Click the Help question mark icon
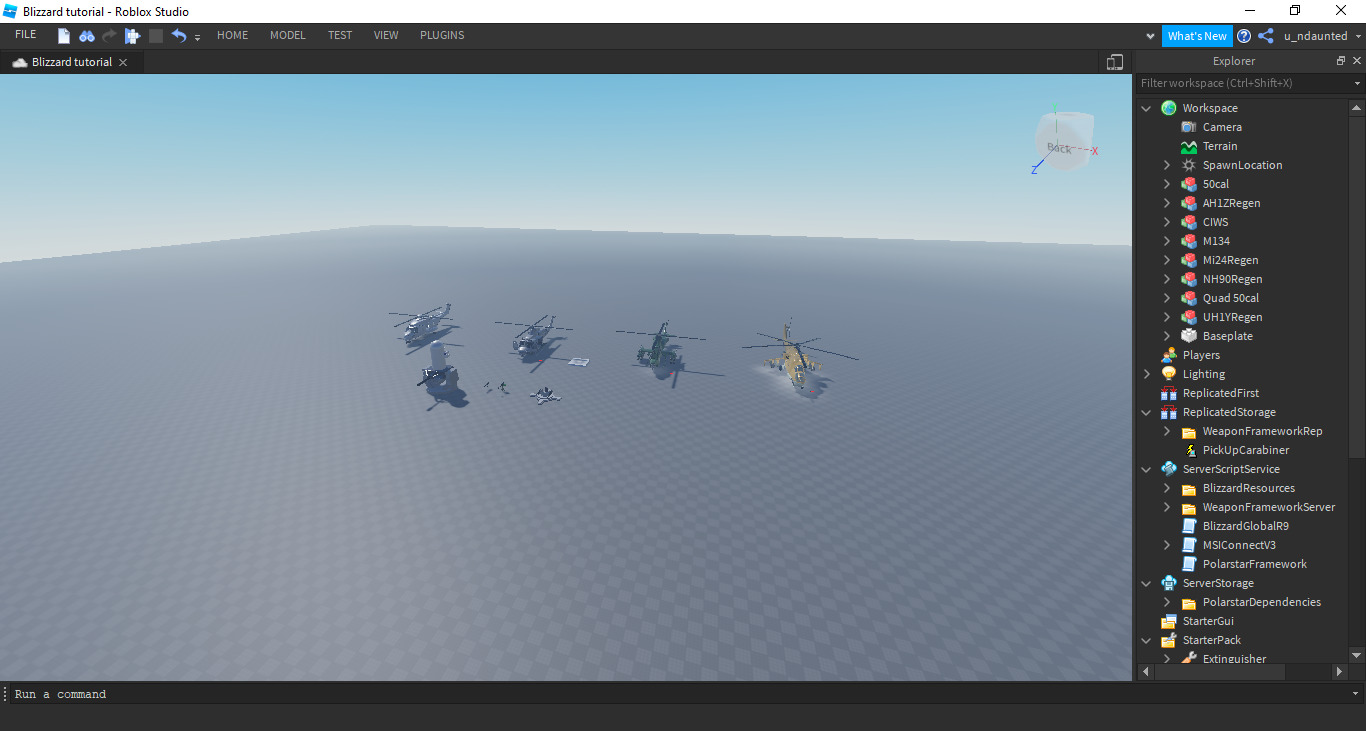Image resolution: width=1366 pixels, height=731 pixels. (x=1244, y=36)
